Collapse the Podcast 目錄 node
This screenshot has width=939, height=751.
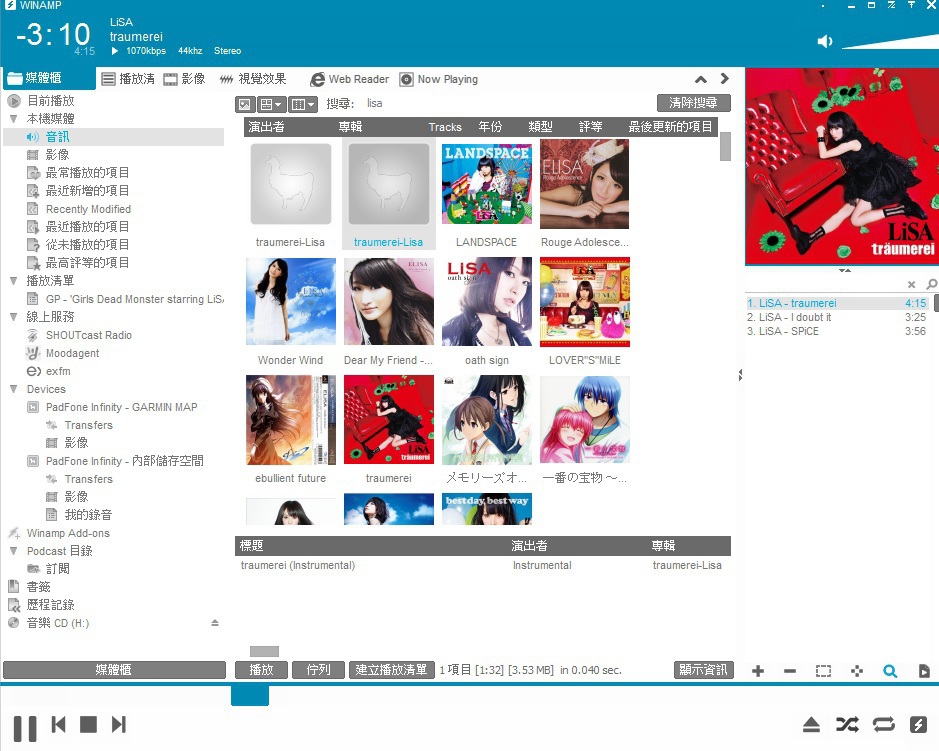(x=14, y=550)
